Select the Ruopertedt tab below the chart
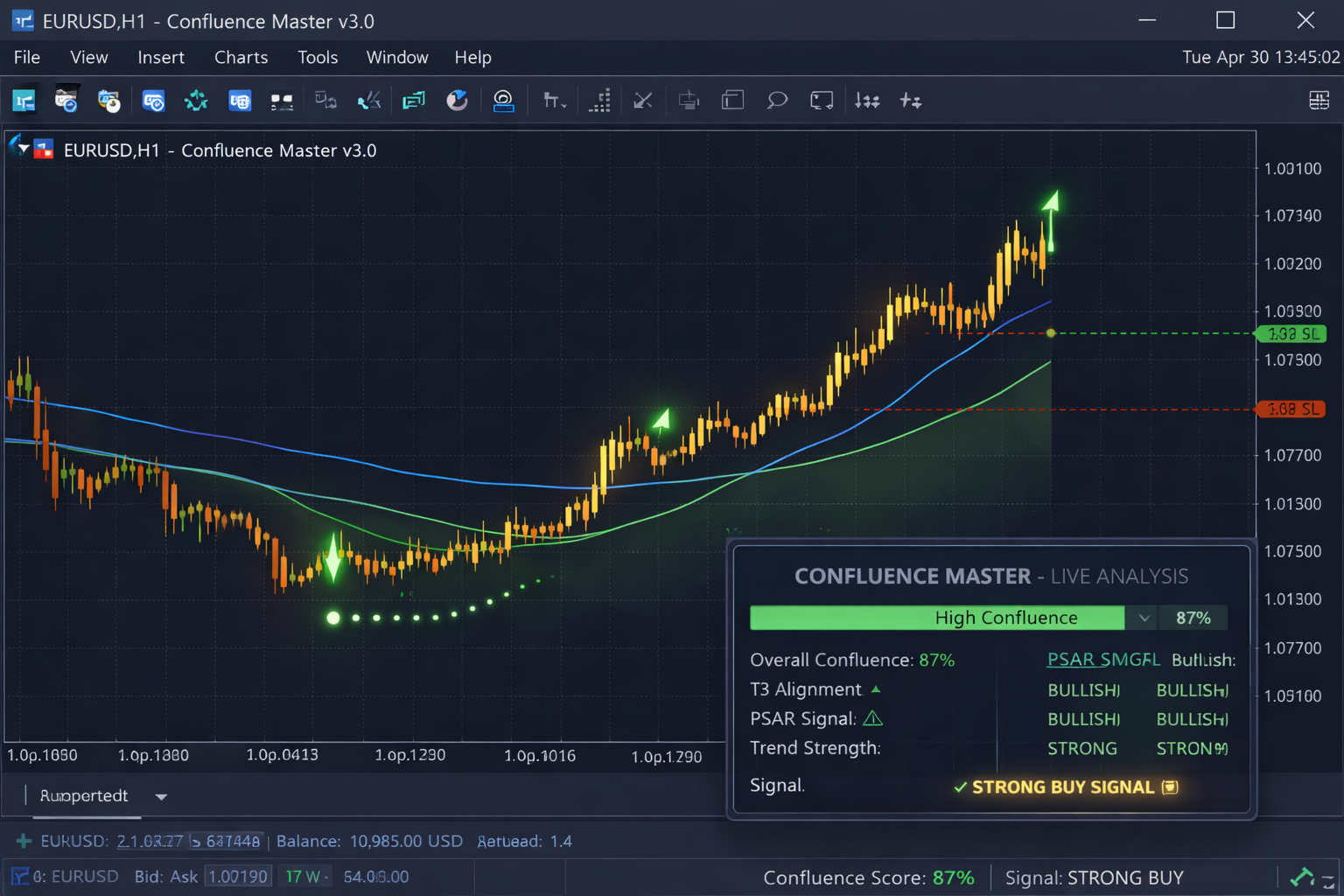The width and height of the screenshot is (1344, 896). pos(84,795)
